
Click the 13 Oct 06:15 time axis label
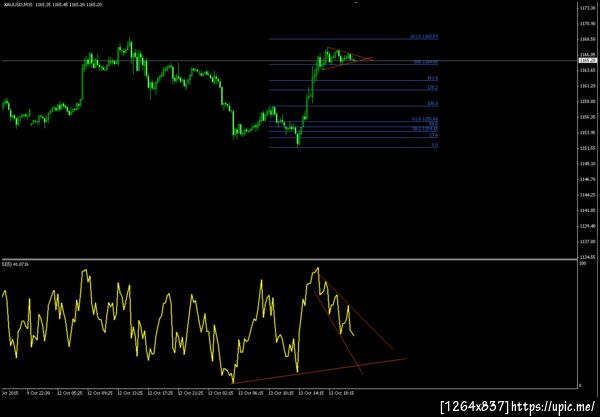251,393
